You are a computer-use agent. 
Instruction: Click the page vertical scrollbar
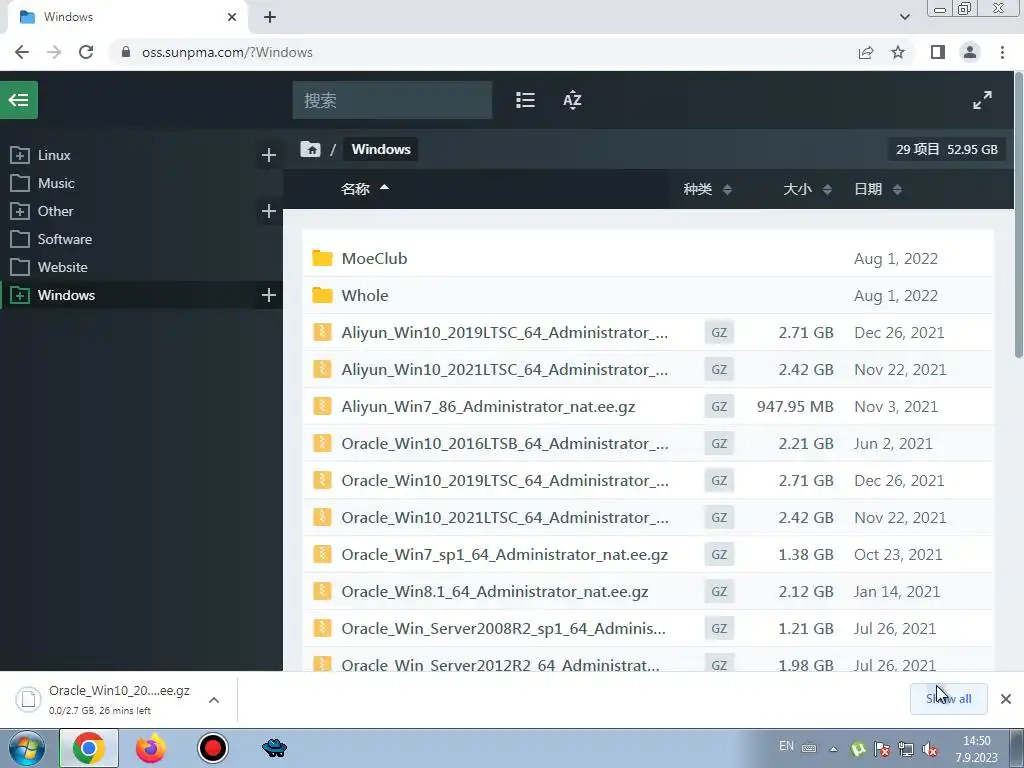(x=1018, y=216)
